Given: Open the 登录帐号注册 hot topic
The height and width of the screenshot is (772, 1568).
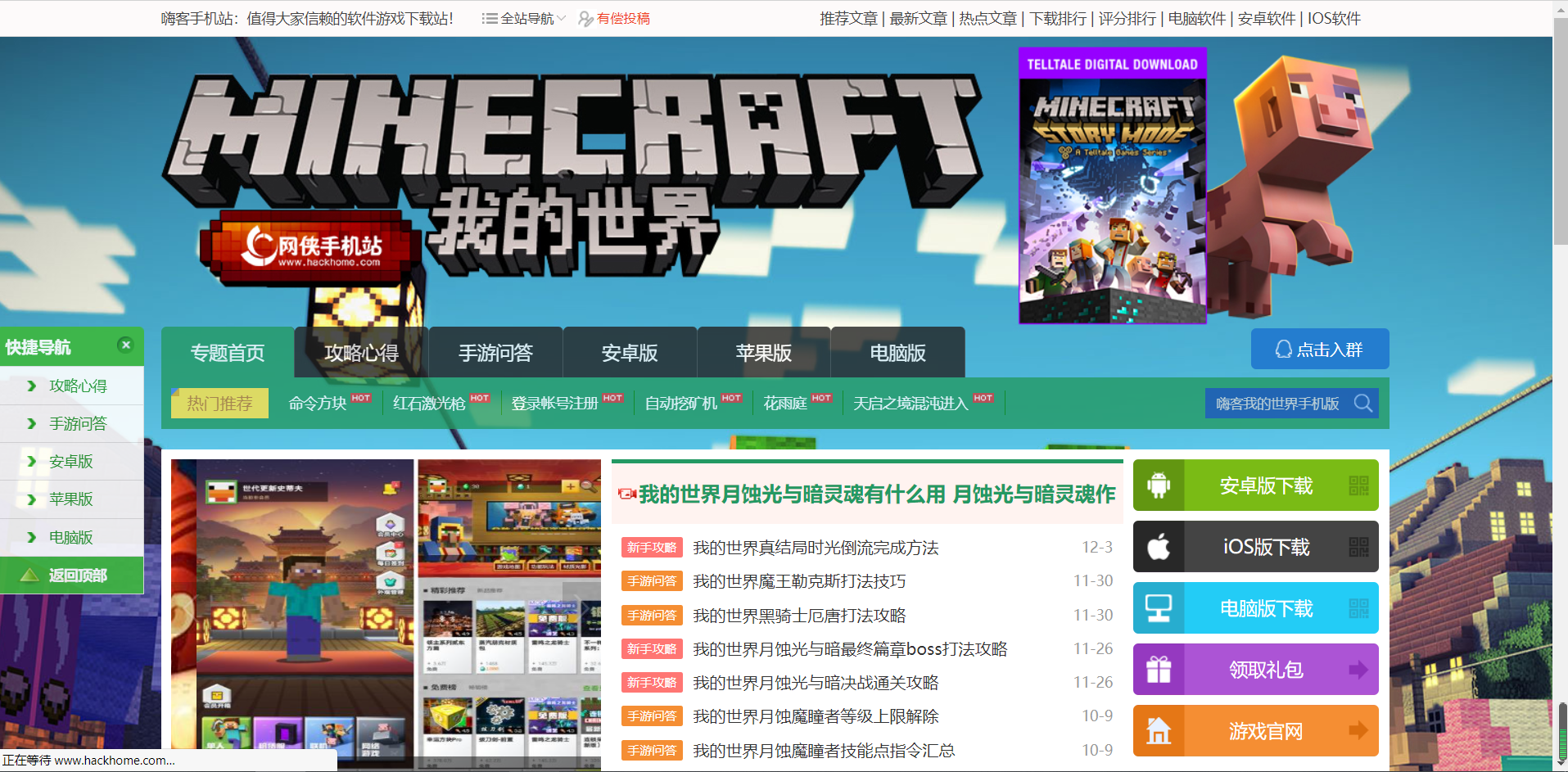Looking at the screenshot, I should click(x=555, y=403).
